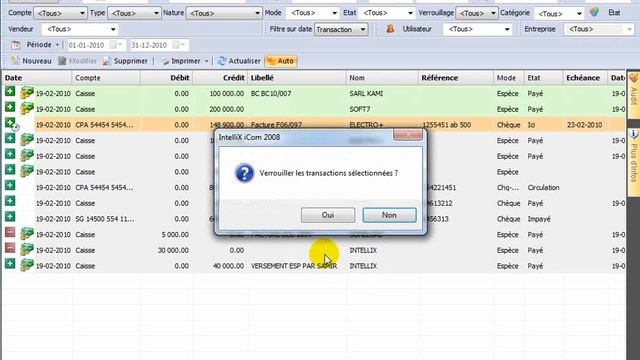Click the Utilisateur person icon
The image size is (640, 360).
click(x=390, y=29)
